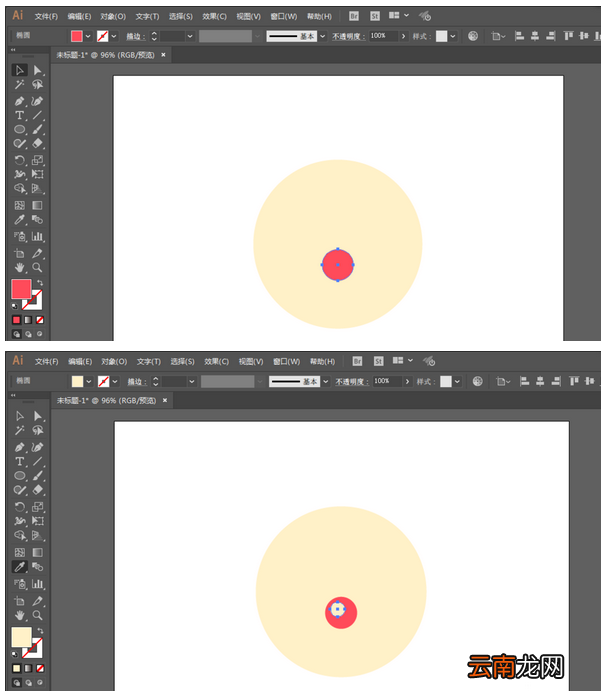Click the 描边 stroke link in upper window

pos(135,36)
